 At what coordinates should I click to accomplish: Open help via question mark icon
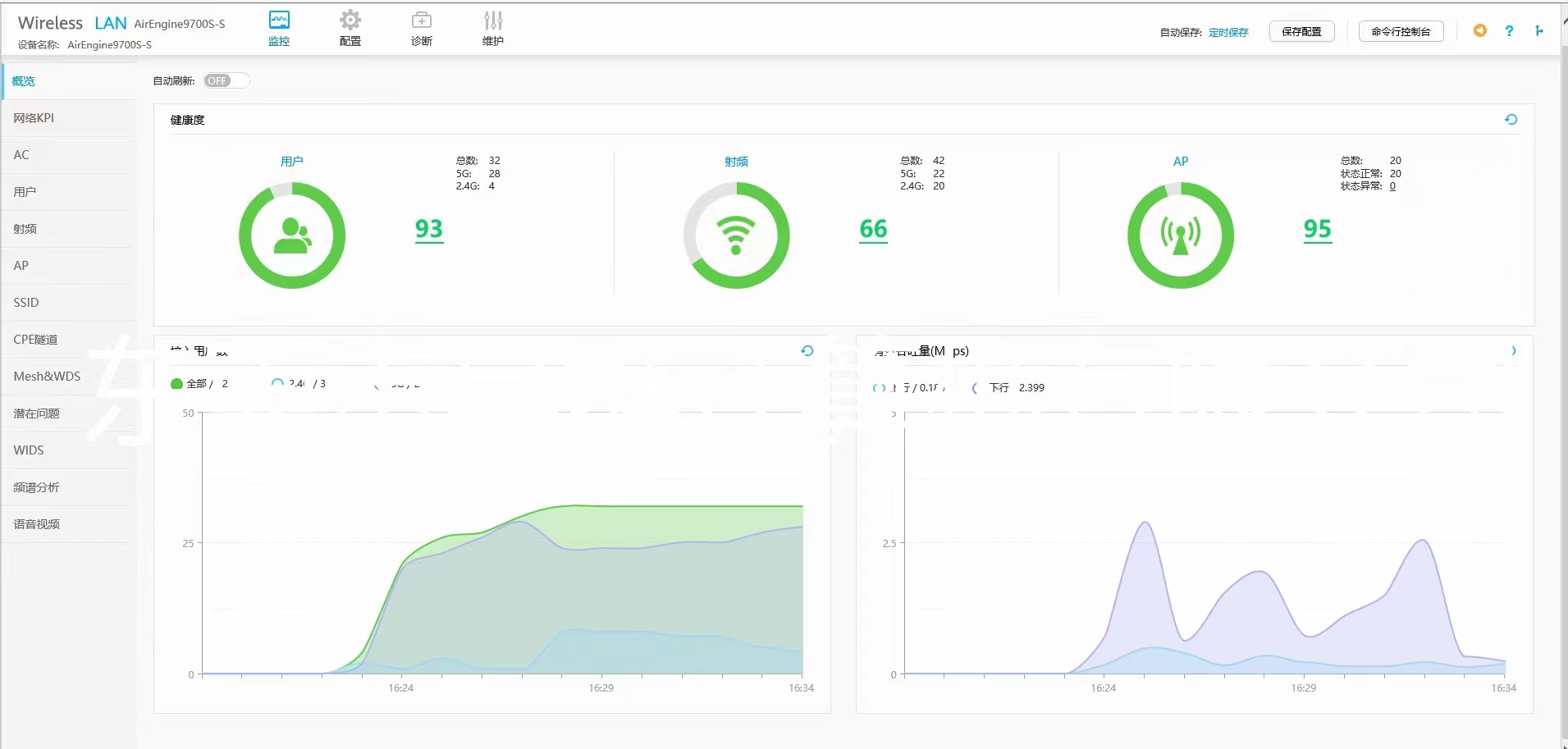click(1509, 31)
